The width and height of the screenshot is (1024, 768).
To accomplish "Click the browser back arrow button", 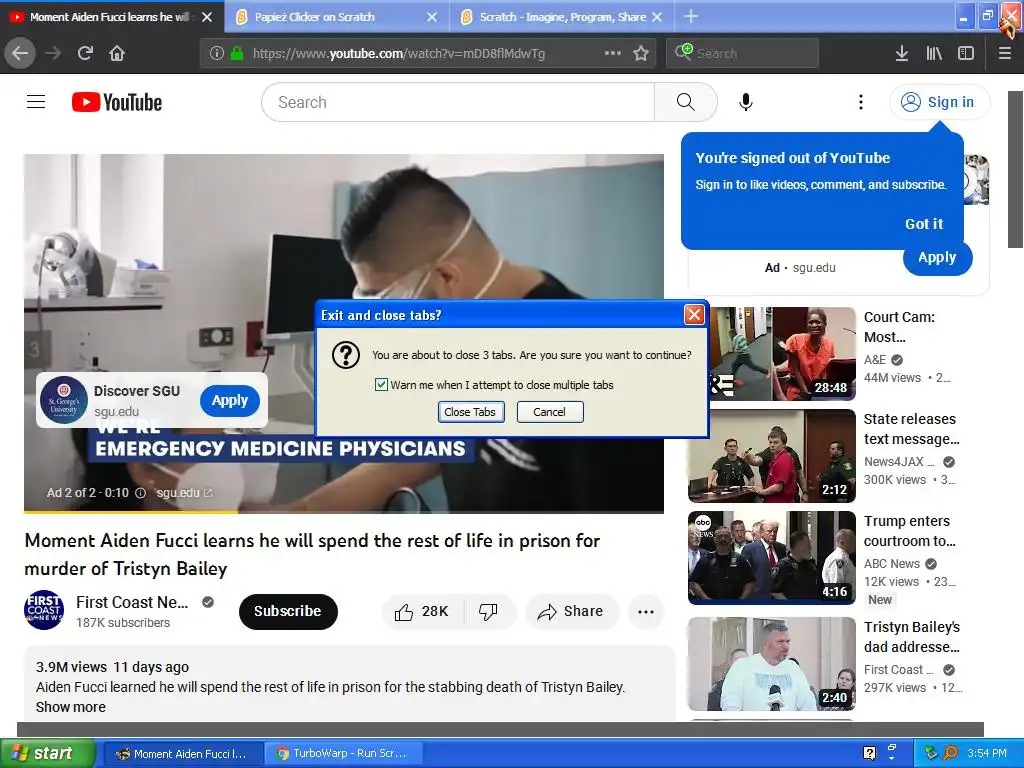I will tap(20, 54).
